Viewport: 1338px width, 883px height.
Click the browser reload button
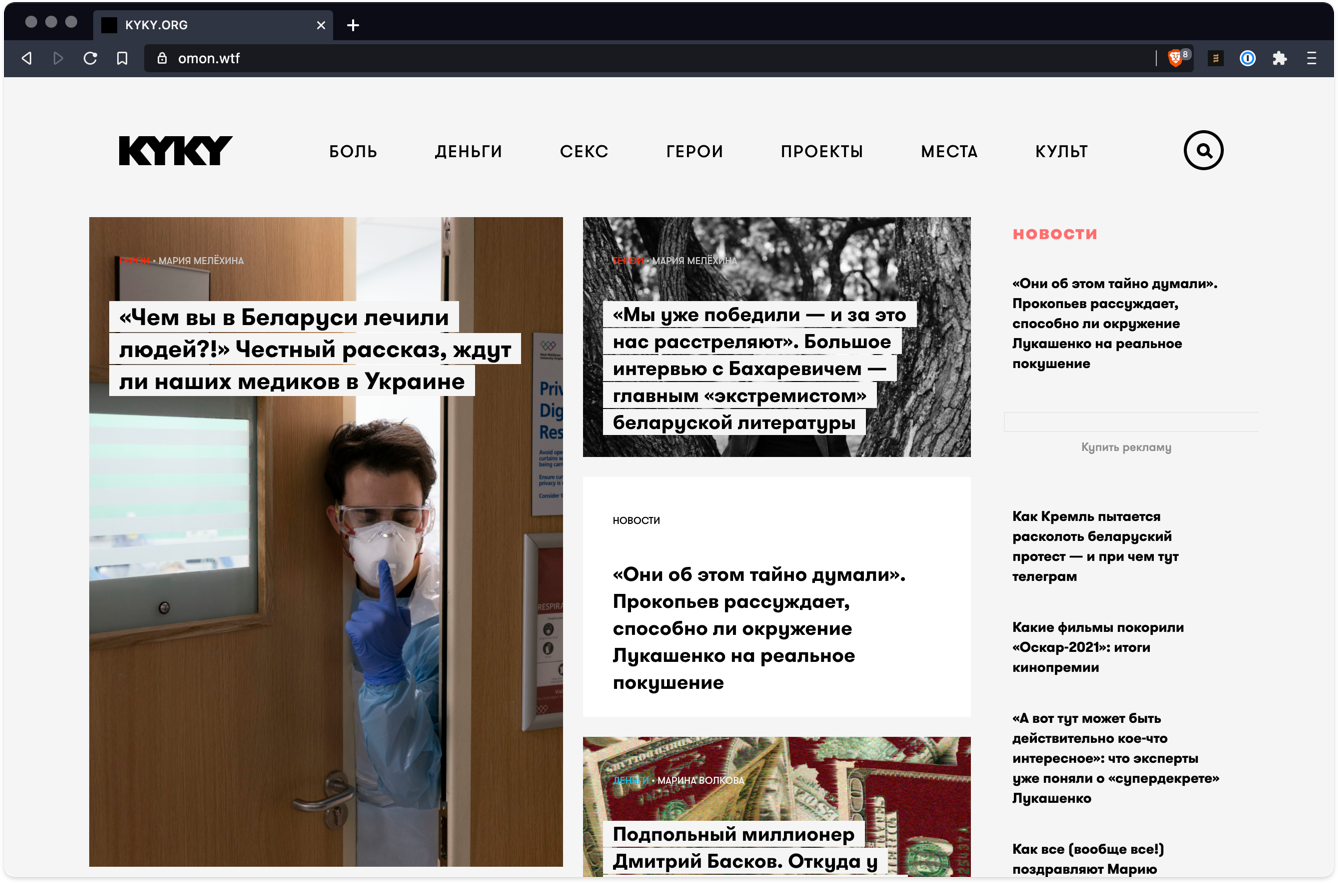(90, 59)
